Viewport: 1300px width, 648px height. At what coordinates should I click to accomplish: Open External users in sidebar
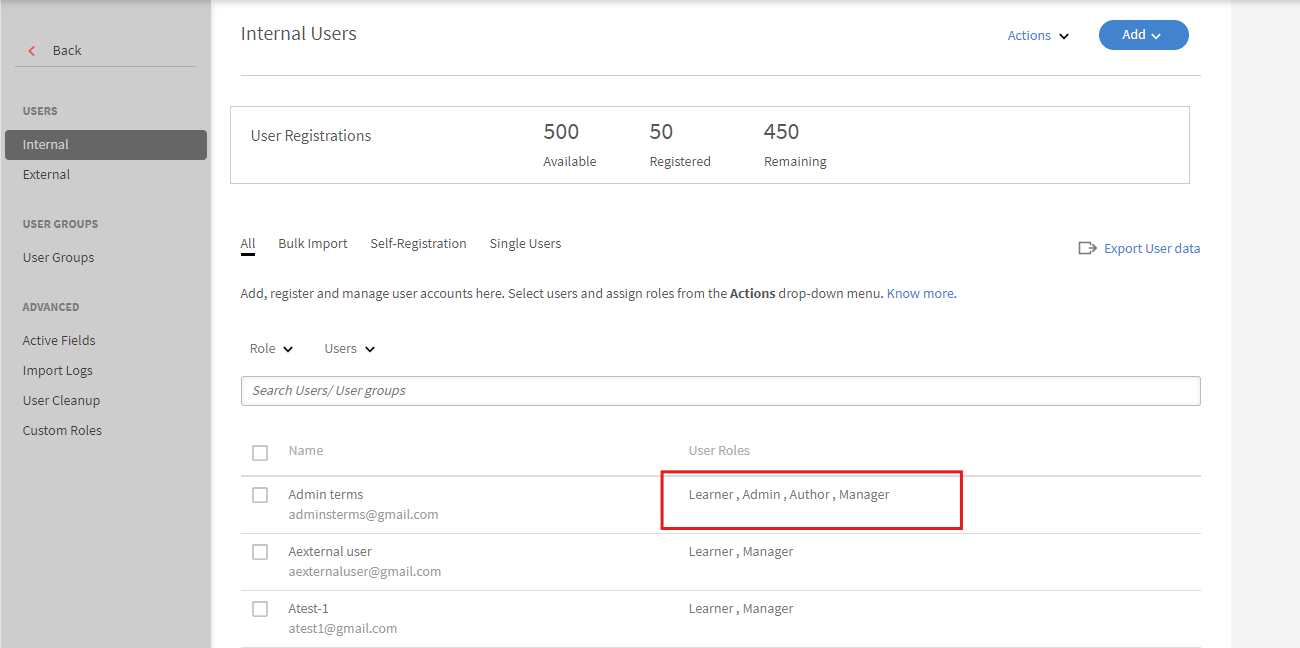47,175
